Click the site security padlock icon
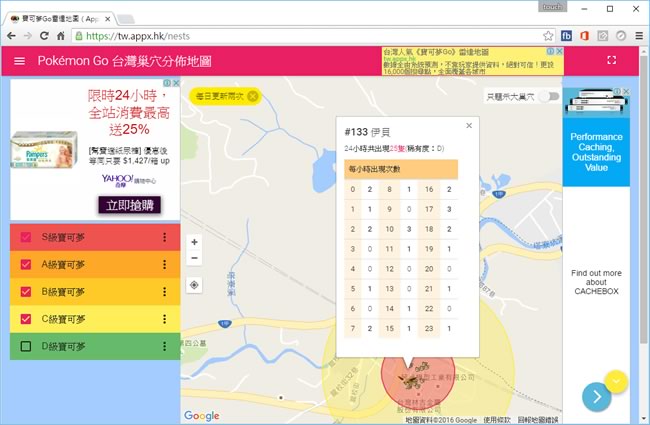The image size is (650, 425). point(79,36)
